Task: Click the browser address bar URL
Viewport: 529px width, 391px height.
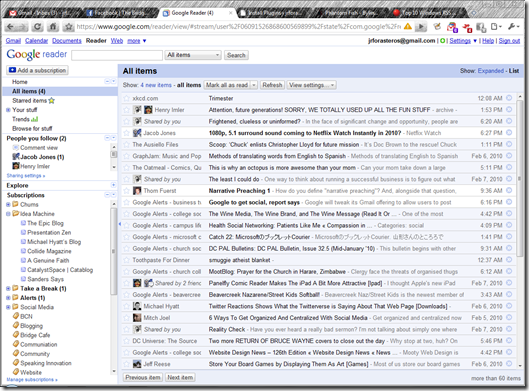Action: point(239,27)
